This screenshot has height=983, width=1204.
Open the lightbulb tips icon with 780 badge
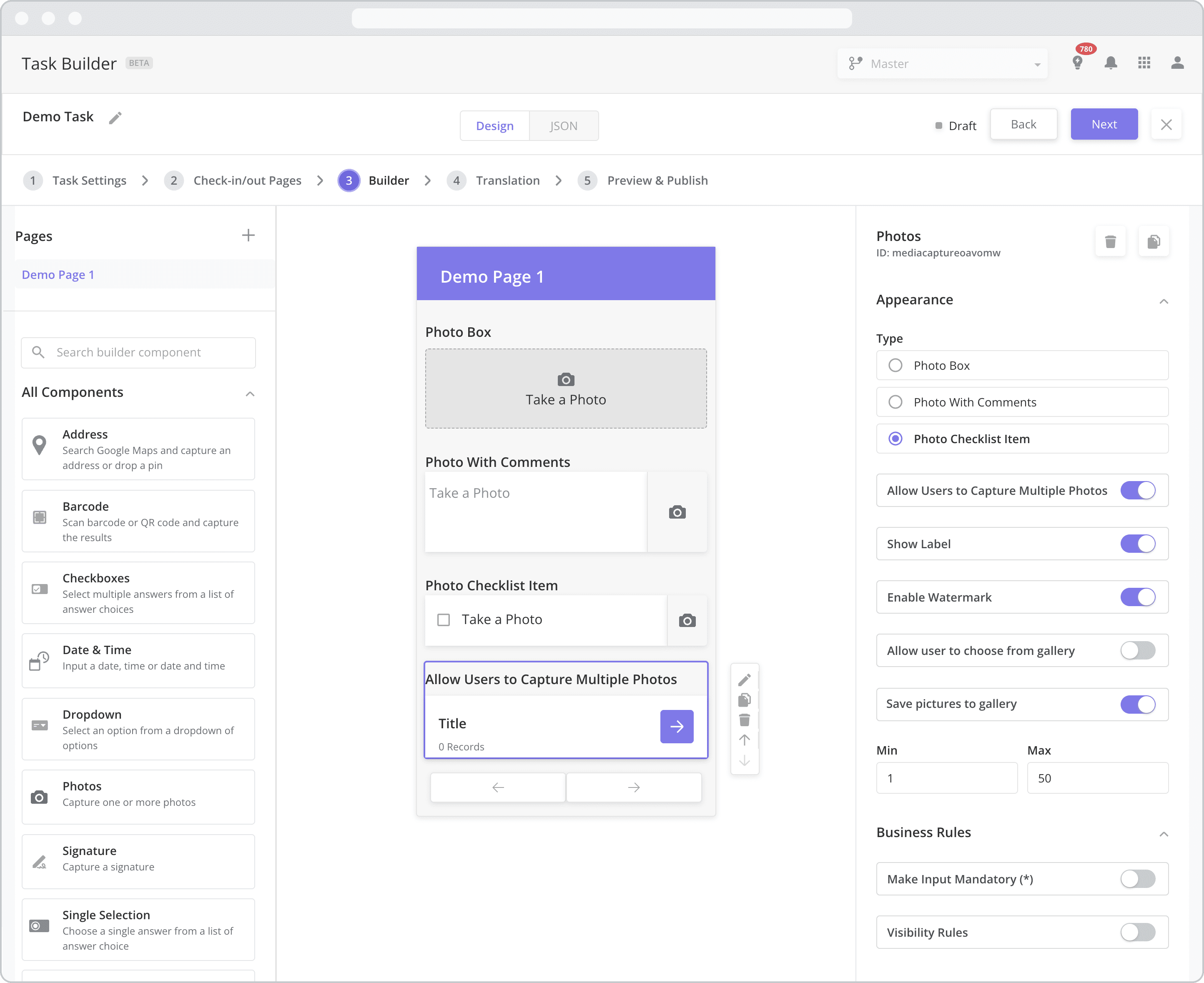coord(1078,63)
